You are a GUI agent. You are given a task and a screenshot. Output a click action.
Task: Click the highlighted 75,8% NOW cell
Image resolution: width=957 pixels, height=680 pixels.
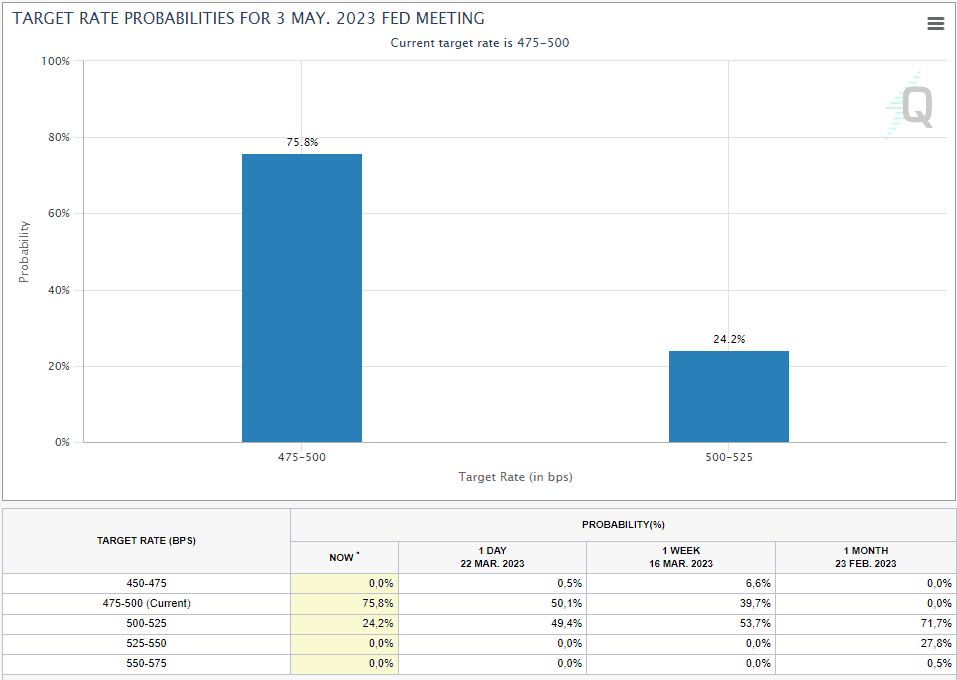click(344, 603)
